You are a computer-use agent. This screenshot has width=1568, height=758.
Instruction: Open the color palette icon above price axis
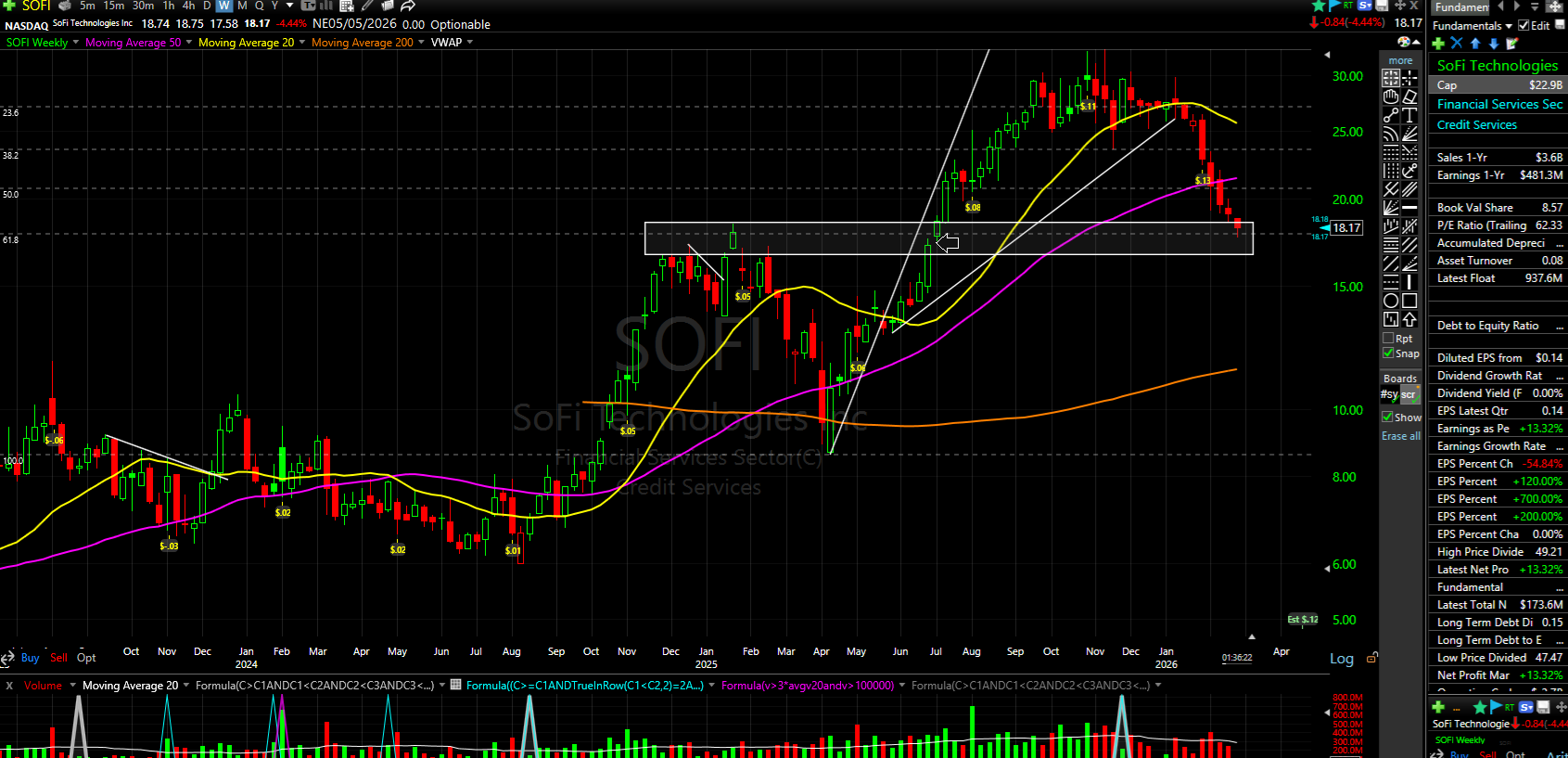(1406, 42)
